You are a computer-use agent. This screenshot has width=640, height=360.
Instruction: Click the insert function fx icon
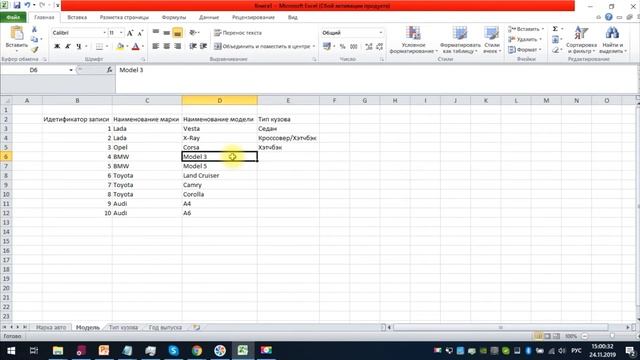point(109,70)
